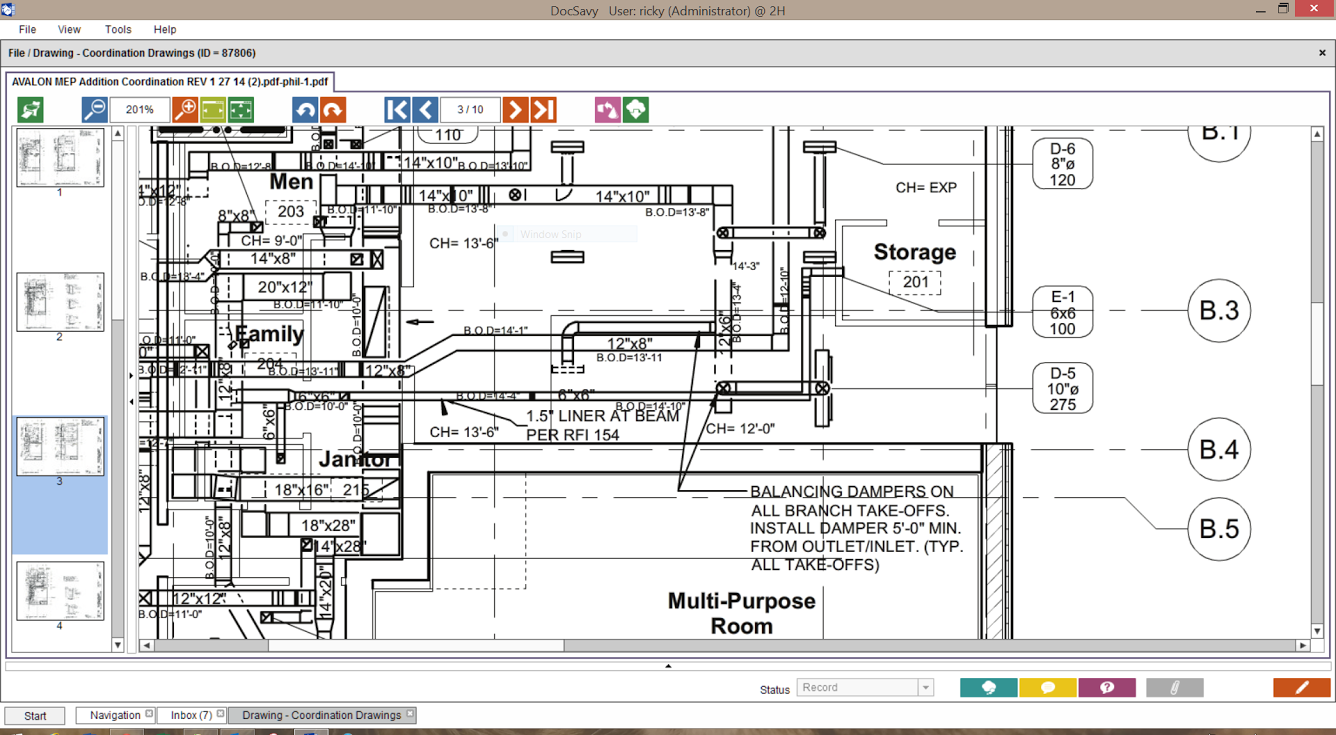Click the page number field 3 / 10

tap(470, 110)
